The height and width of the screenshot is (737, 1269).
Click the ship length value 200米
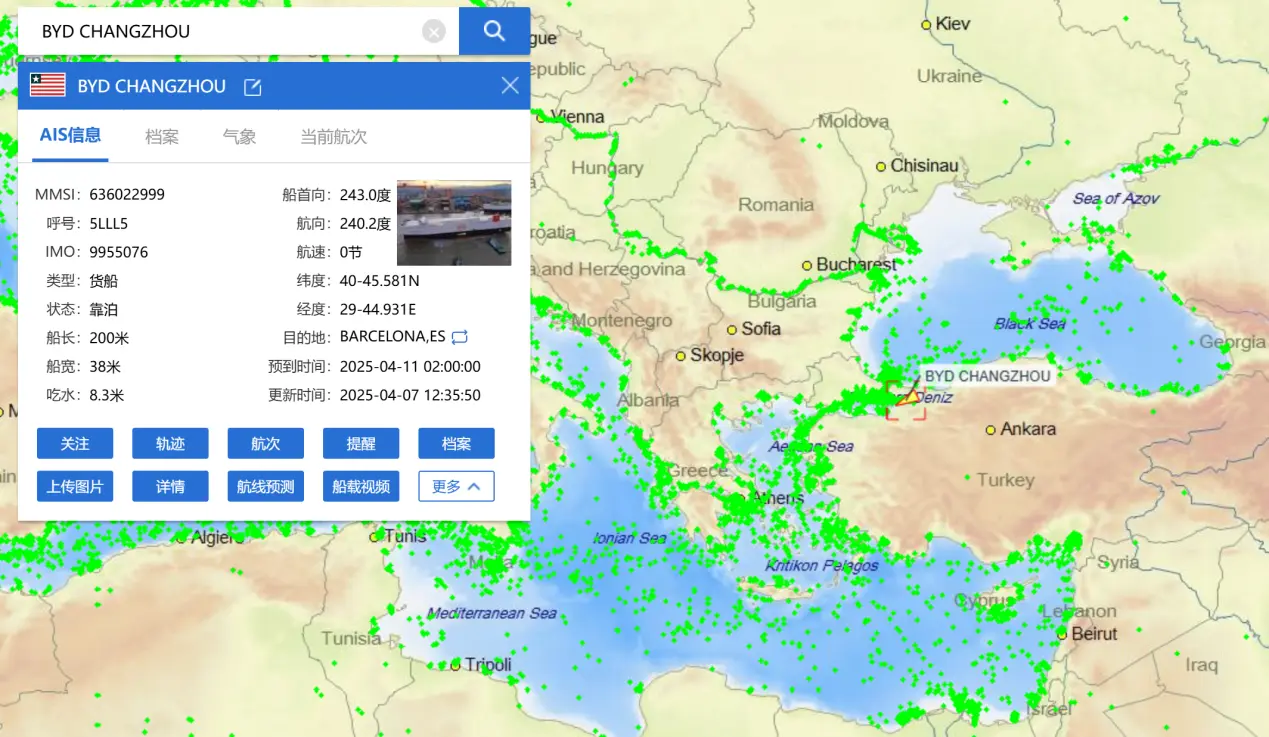pos(109,337)
